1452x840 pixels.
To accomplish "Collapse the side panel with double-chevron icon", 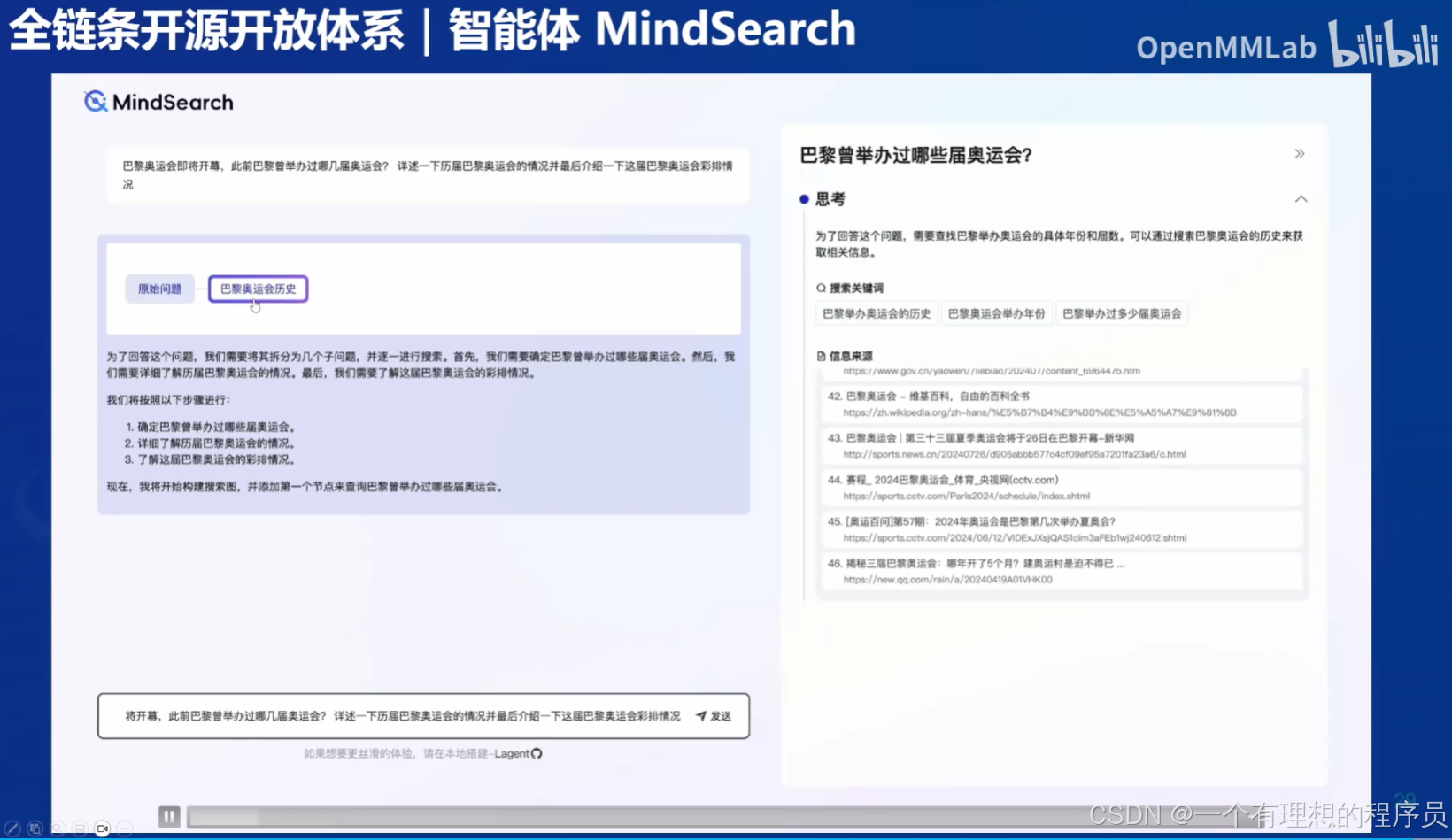I will (1299, 154).
